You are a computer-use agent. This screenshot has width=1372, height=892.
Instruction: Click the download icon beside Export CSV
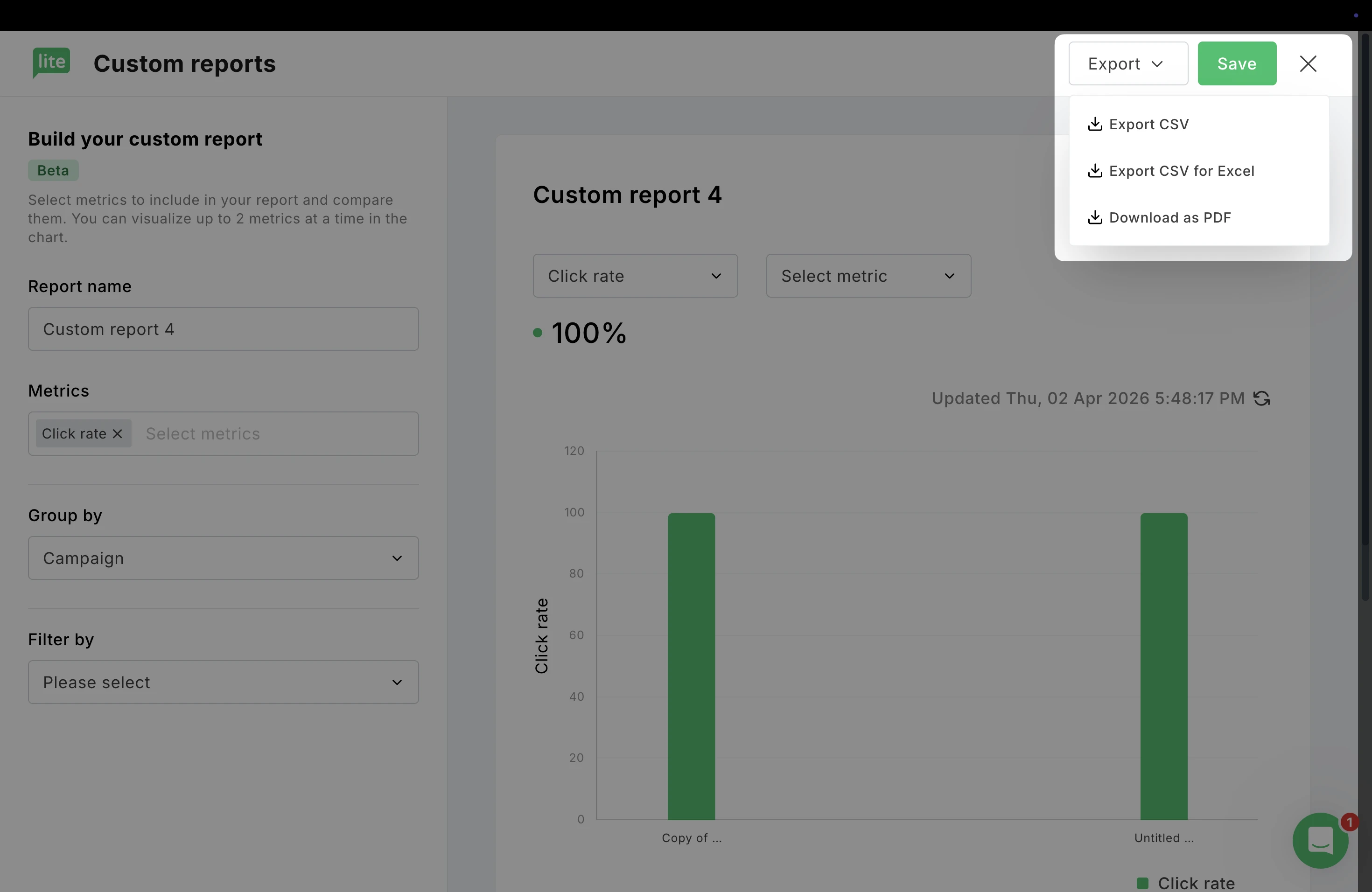click(1094, 125)
